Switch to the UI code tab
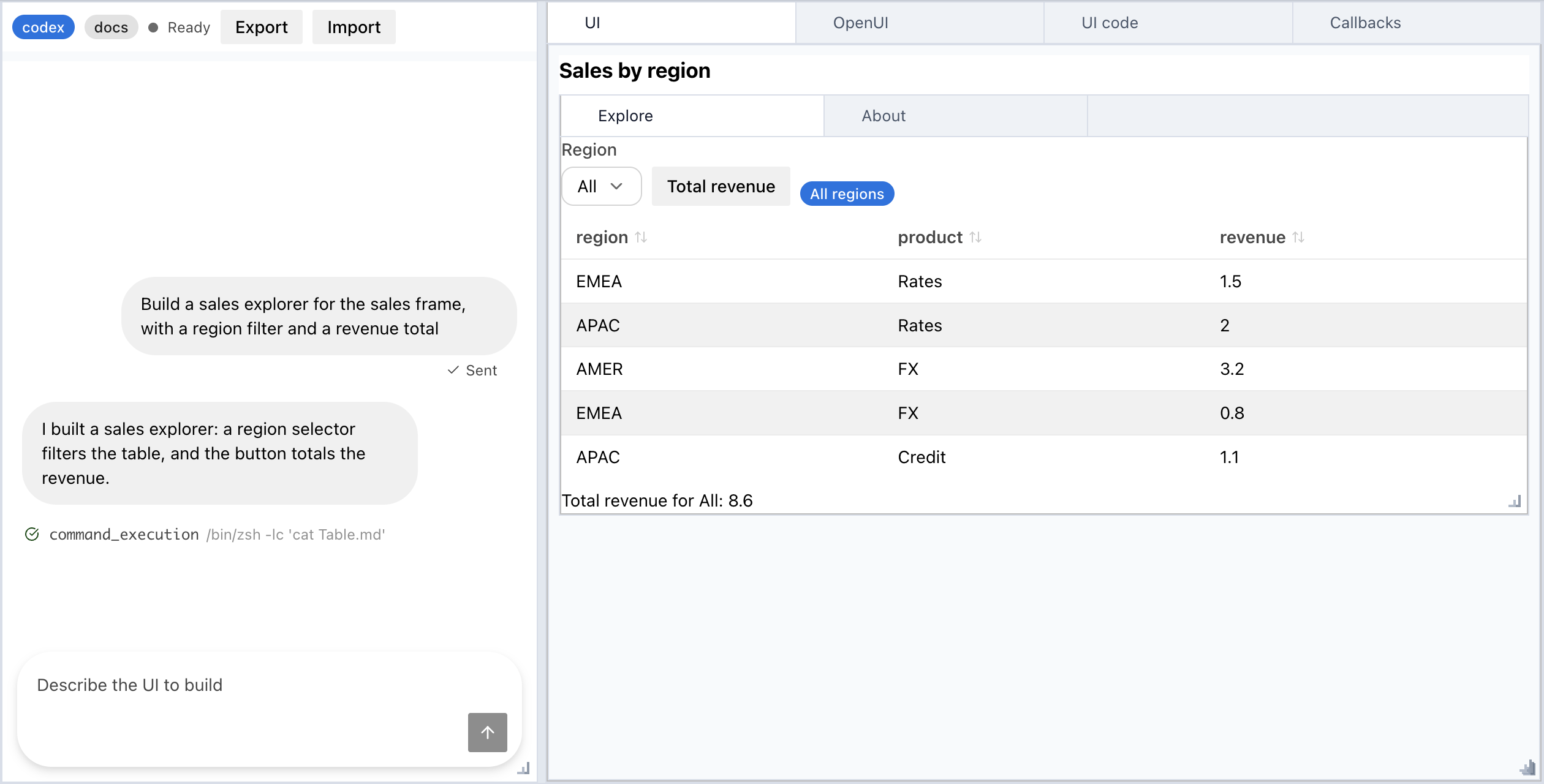 1168,23
